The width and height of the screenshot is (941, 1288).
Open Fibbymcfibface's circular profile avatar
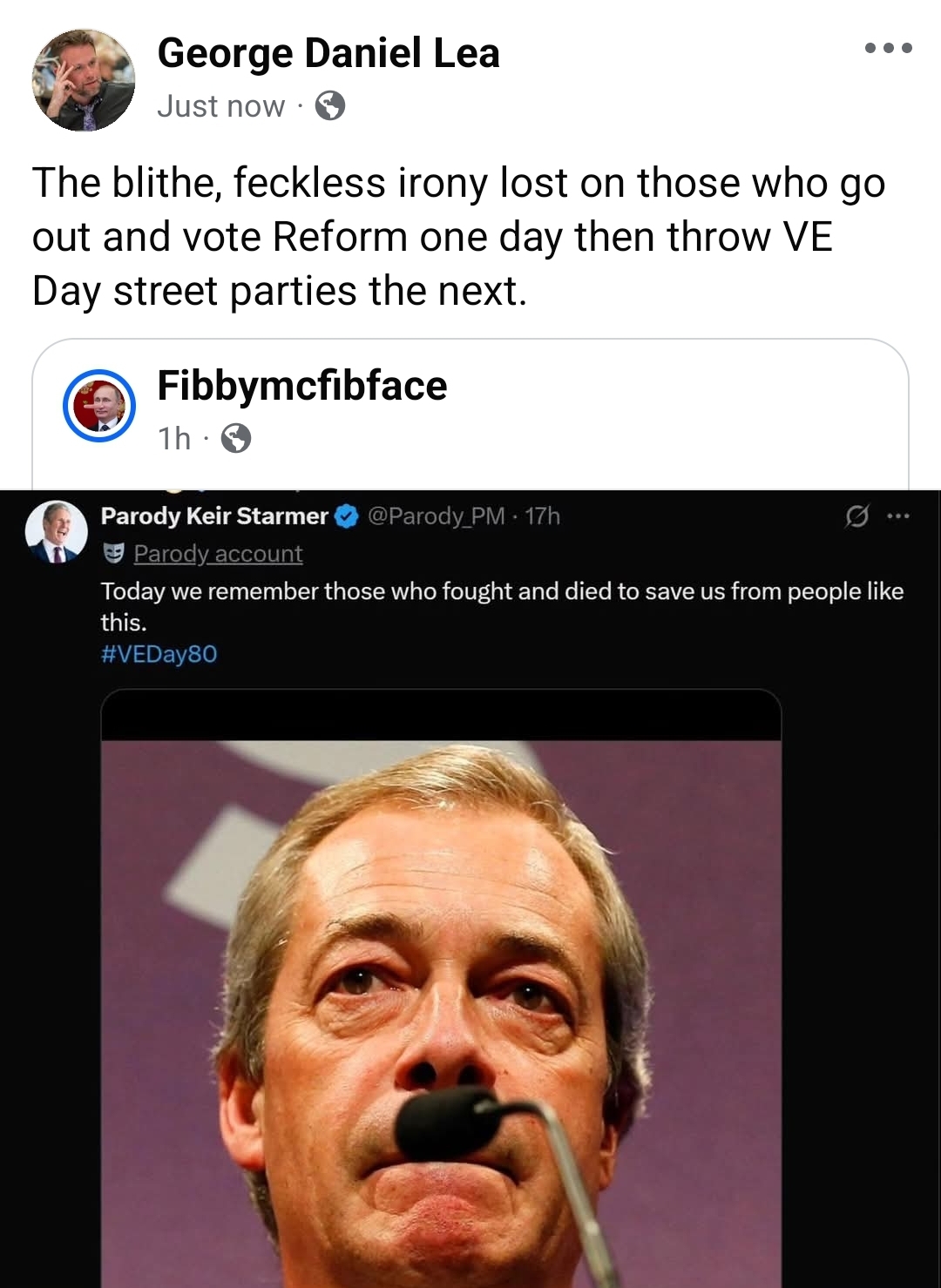click(99, 406)
